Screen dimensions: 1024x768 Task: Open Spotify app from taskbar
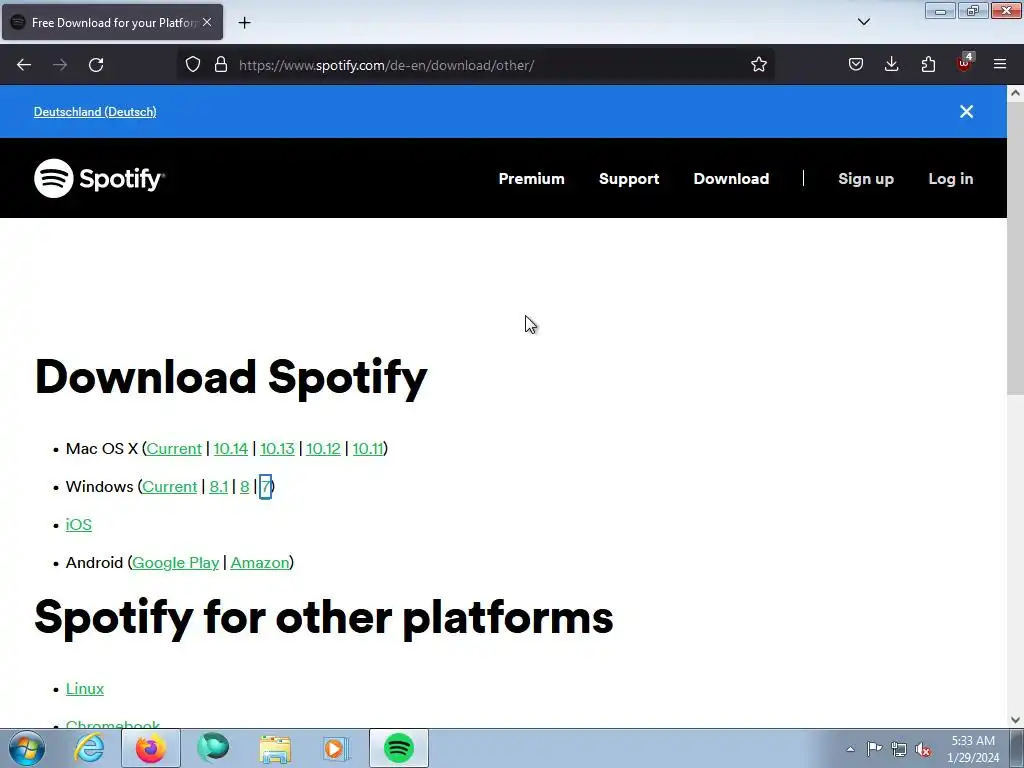coord(399,748)
